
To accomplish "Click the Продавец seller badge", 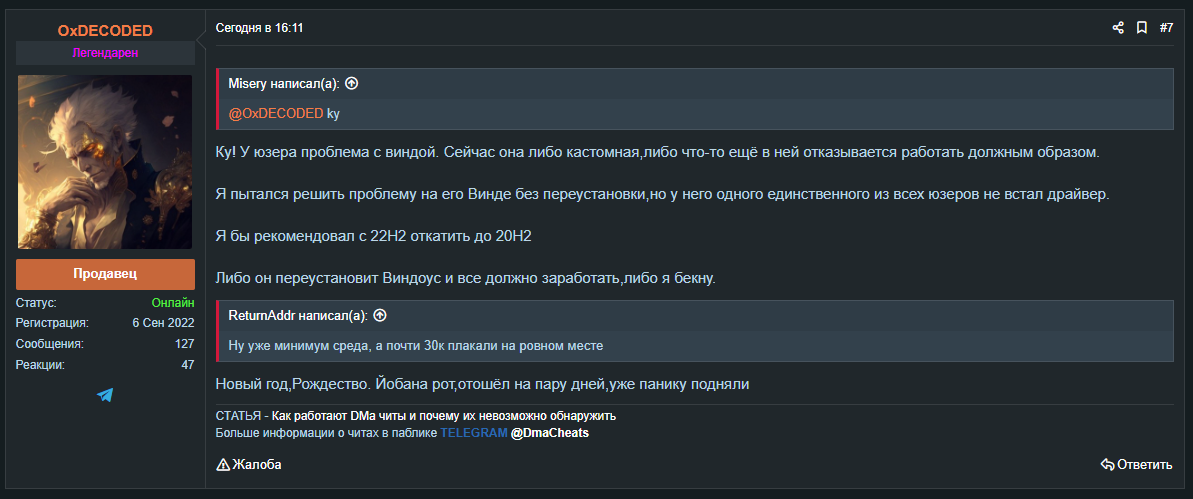I will coord(105,274).
